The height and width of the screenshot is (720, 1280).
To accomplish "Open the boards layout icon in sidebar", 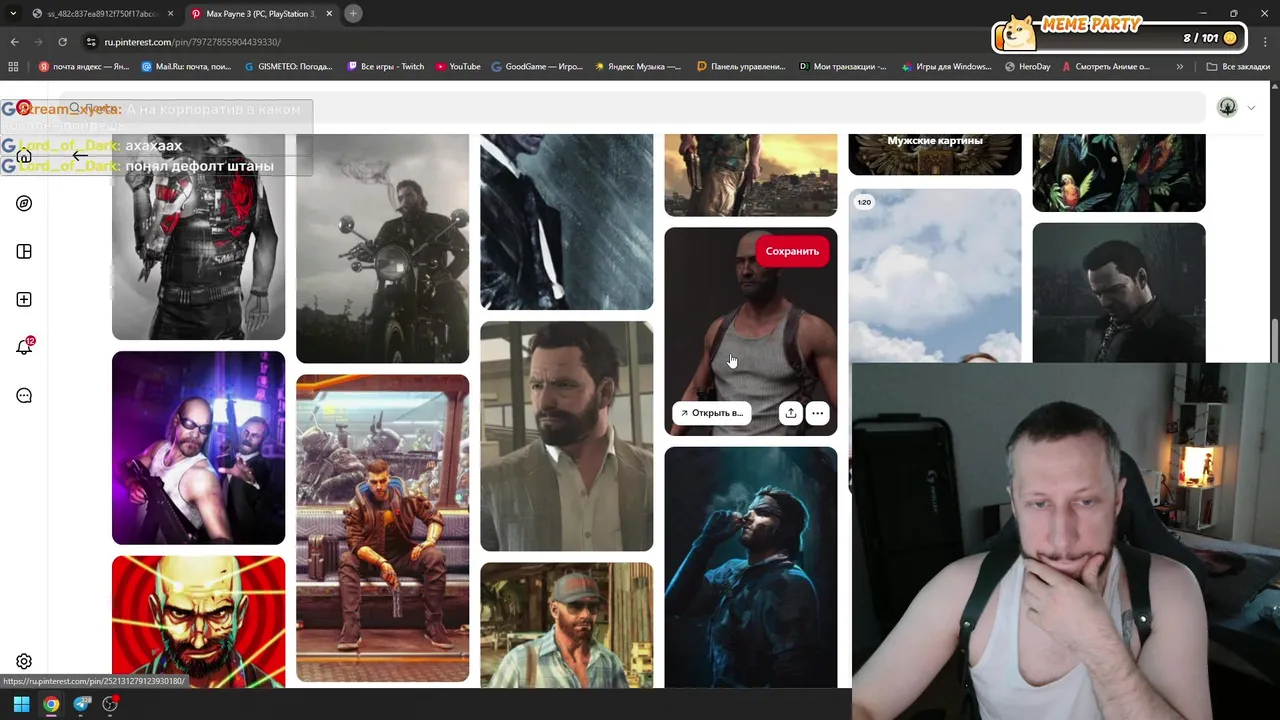I will tap(24, 251).
